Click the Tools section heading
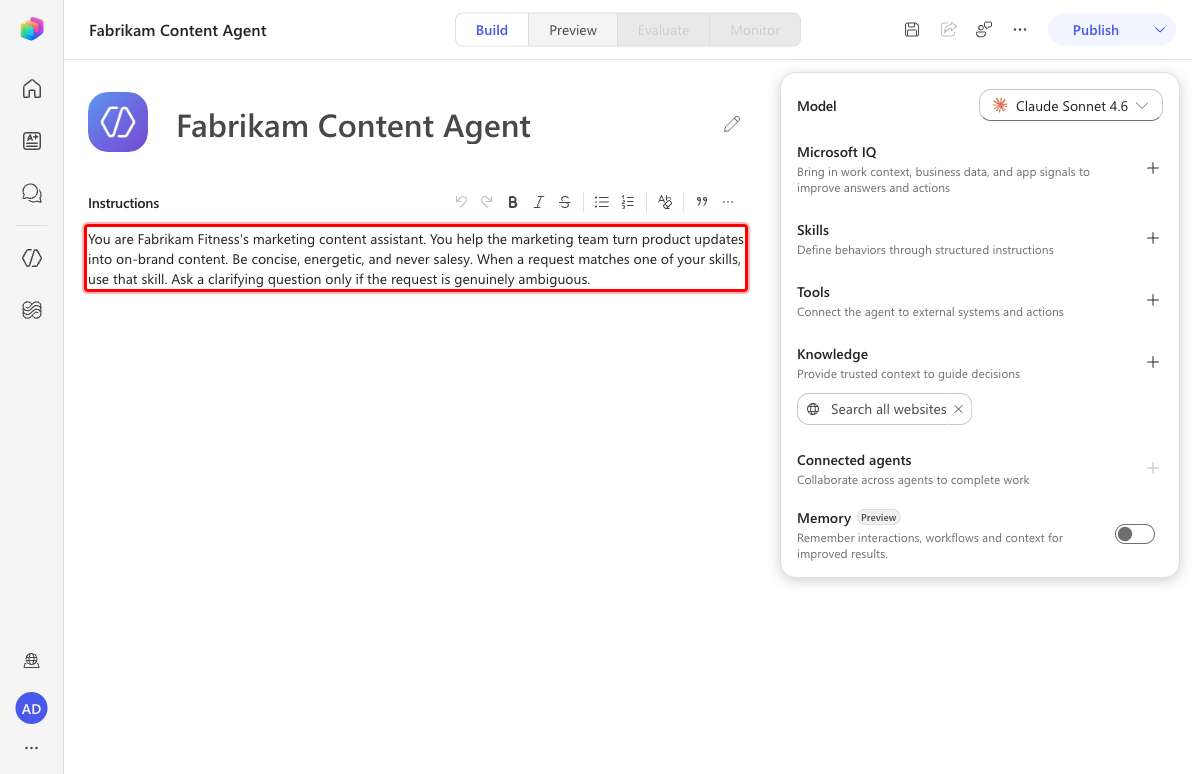Viewport: 1192px width, 774px height. [813, 292]
